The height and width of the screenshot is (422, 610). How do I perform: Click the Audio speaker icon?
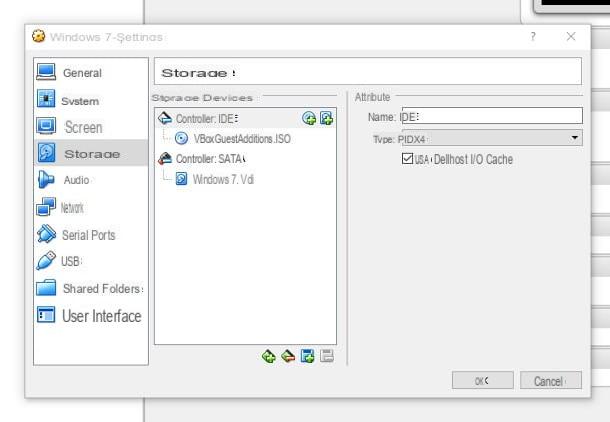[46, 180]
